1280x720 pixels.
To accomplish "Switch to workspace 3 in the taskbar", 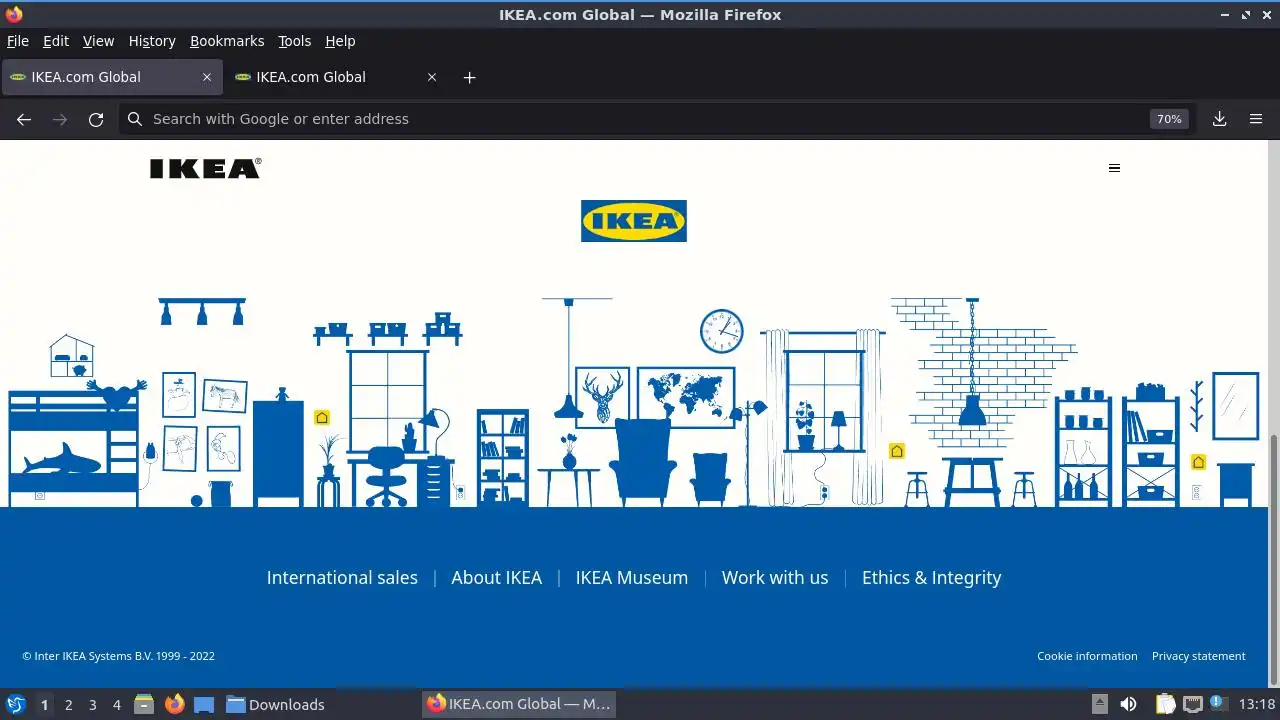I will [92, 705].
